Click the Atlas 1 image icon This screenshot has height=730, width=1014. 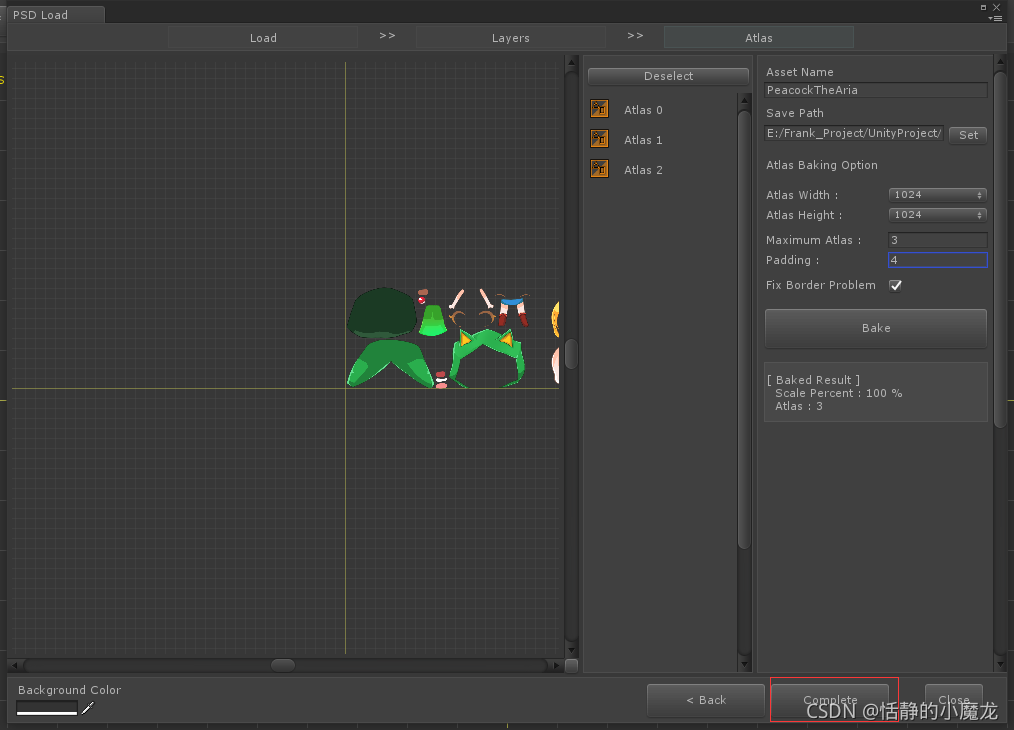click(x=599, y=139)
